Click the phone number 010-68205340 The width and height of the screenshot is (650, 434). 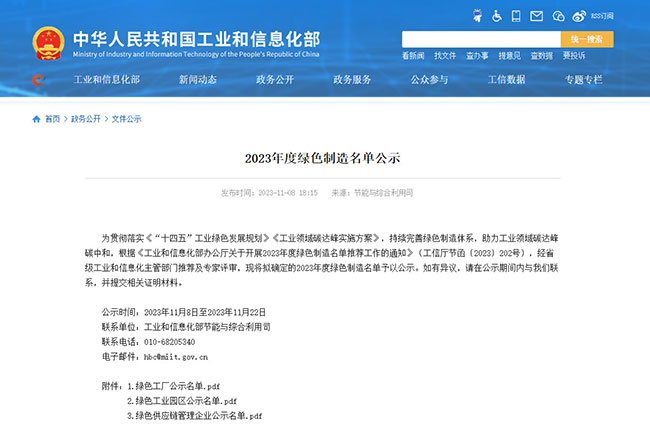170,342
